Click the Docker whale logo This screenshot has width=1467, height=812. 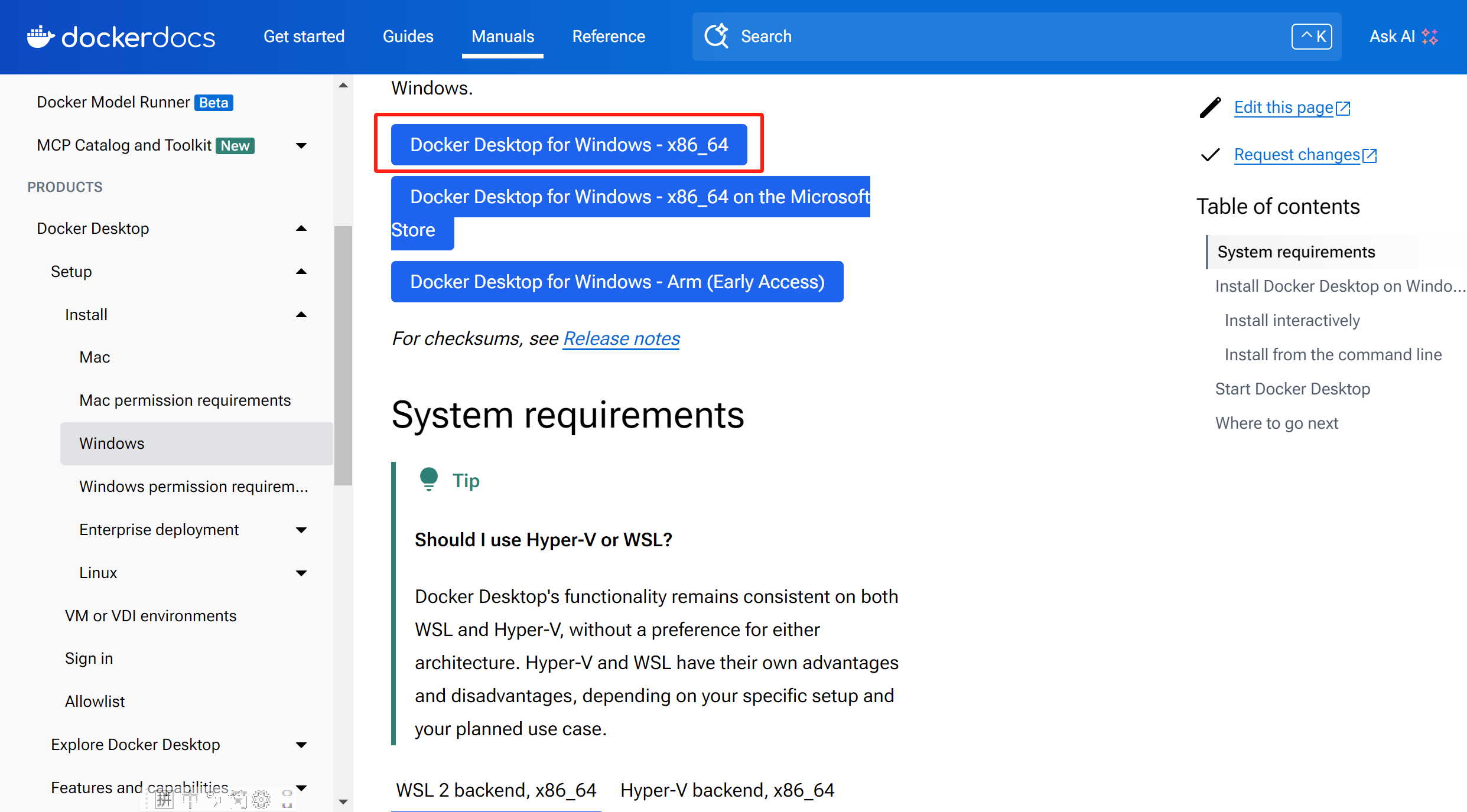tap(40, 37)
